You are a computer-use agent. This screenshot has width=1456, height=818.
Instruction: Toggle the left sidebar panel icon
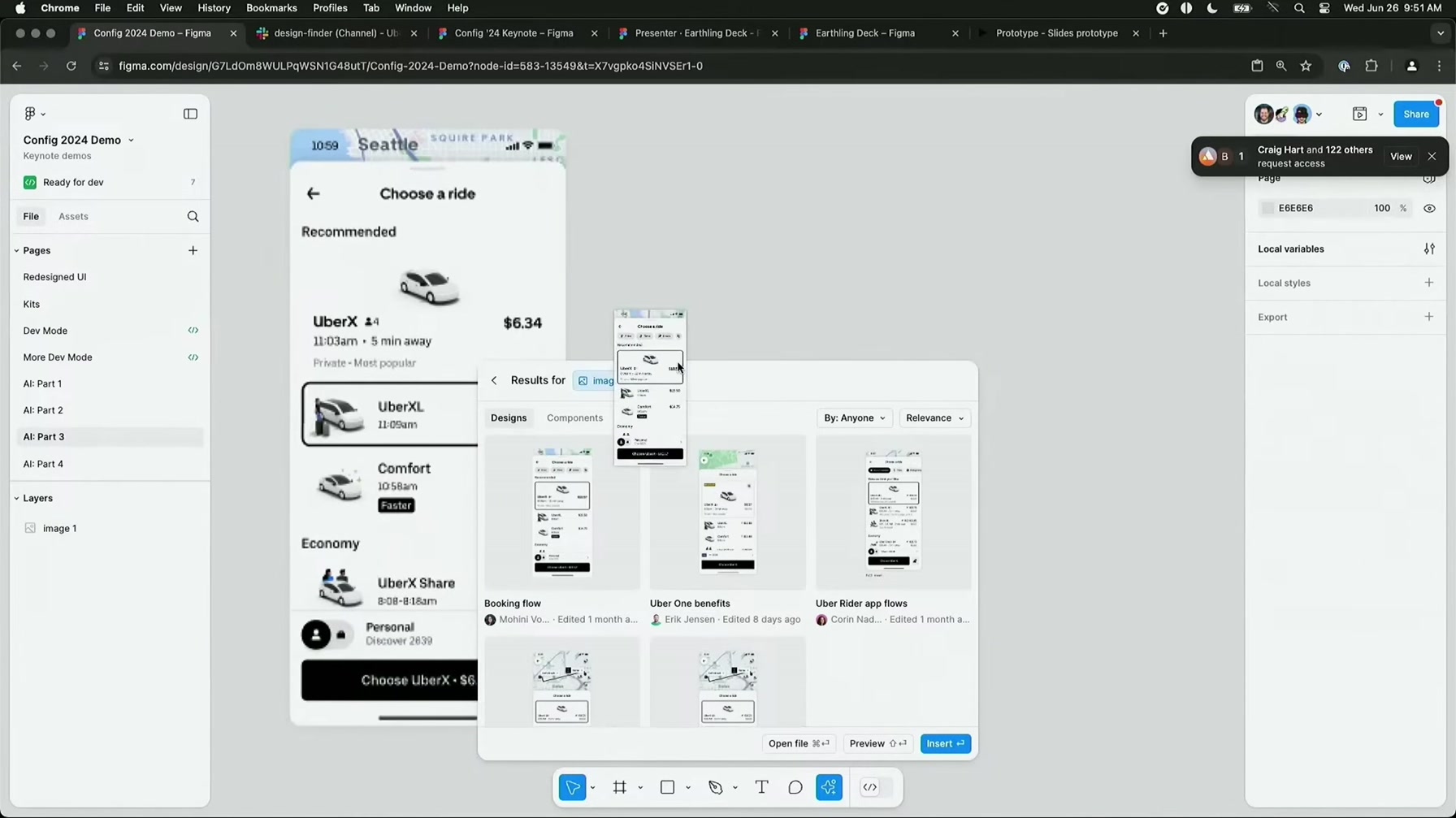[x=190, y=114]
